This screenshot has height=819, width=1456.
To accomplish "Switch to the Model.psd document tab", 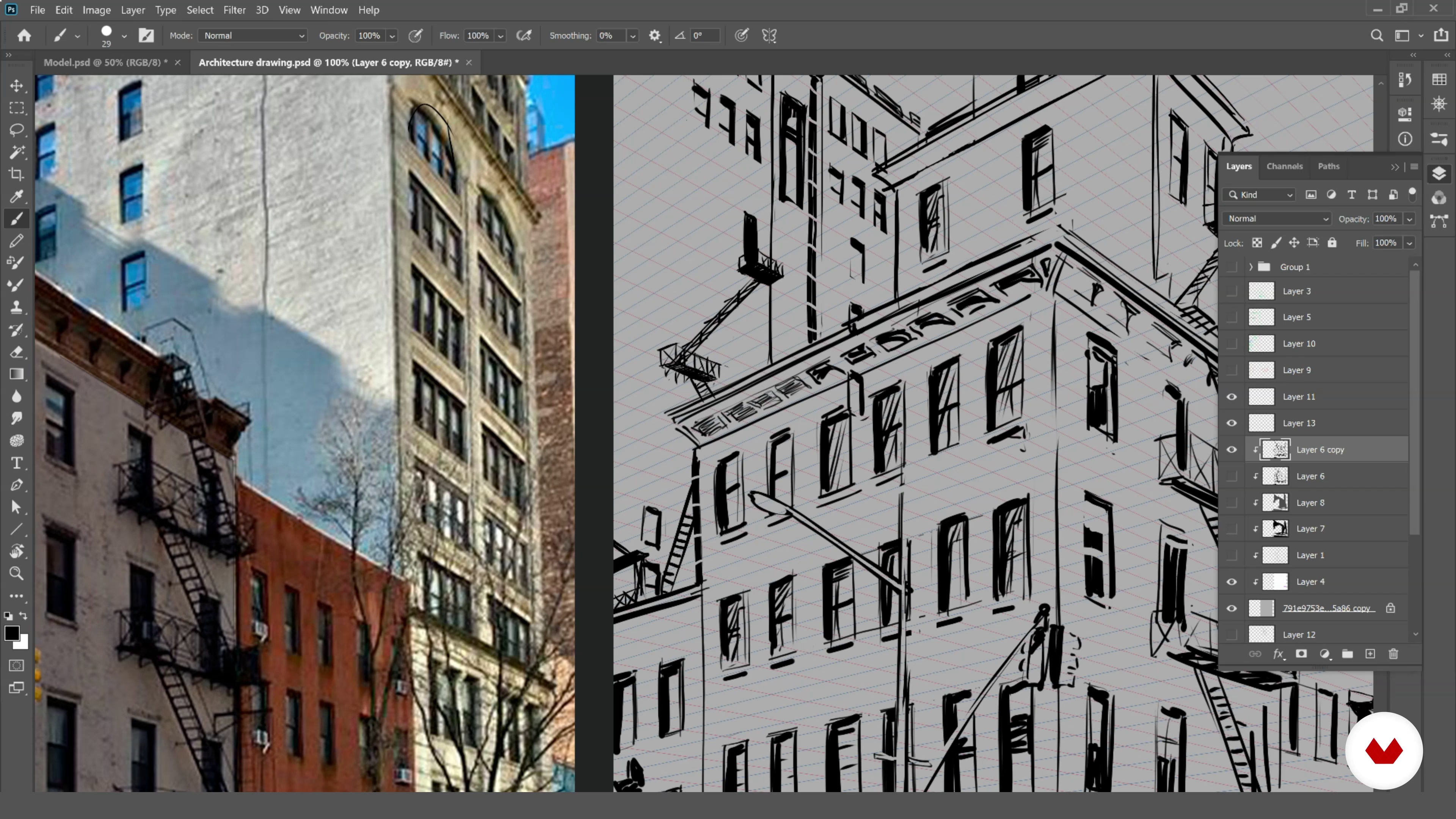I will point(106,62).
